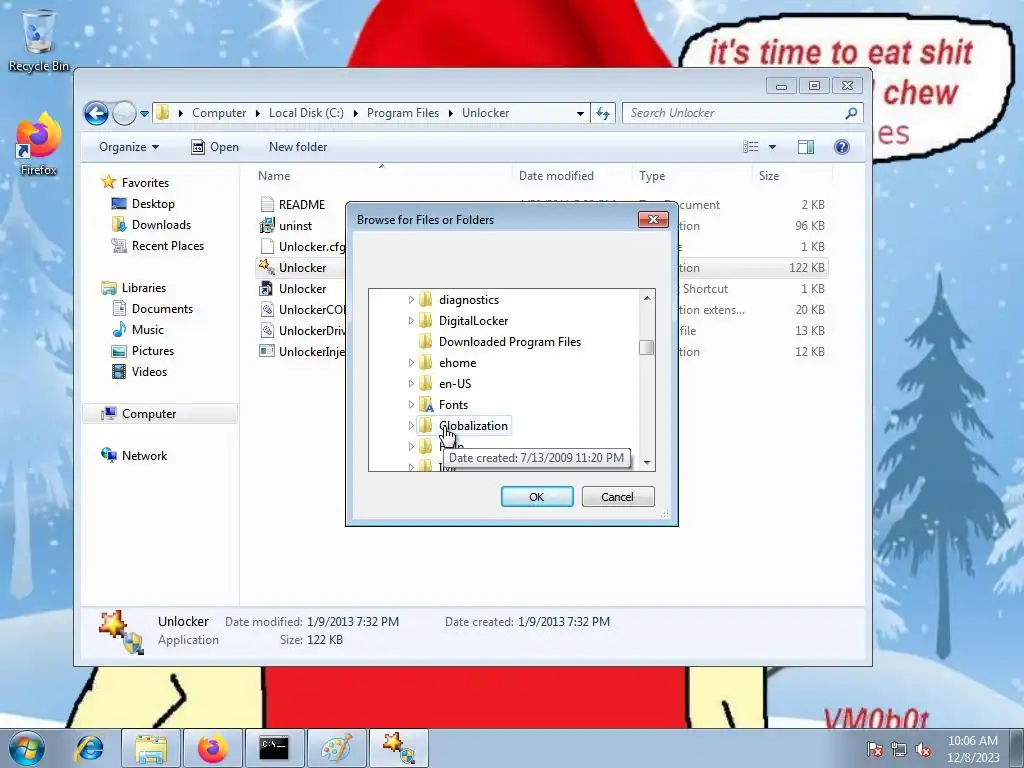Open Explorer help question-mark icon

(842, 147)
